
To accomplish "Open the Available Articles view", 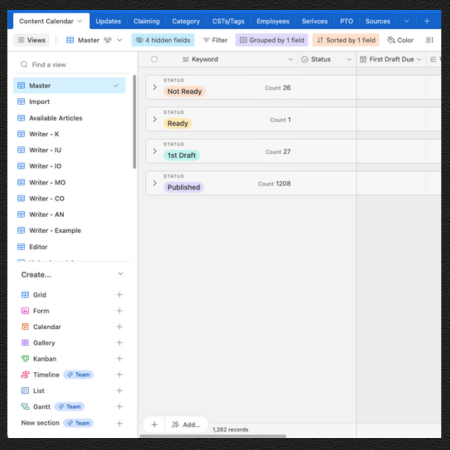I will (x=69, y=118).
